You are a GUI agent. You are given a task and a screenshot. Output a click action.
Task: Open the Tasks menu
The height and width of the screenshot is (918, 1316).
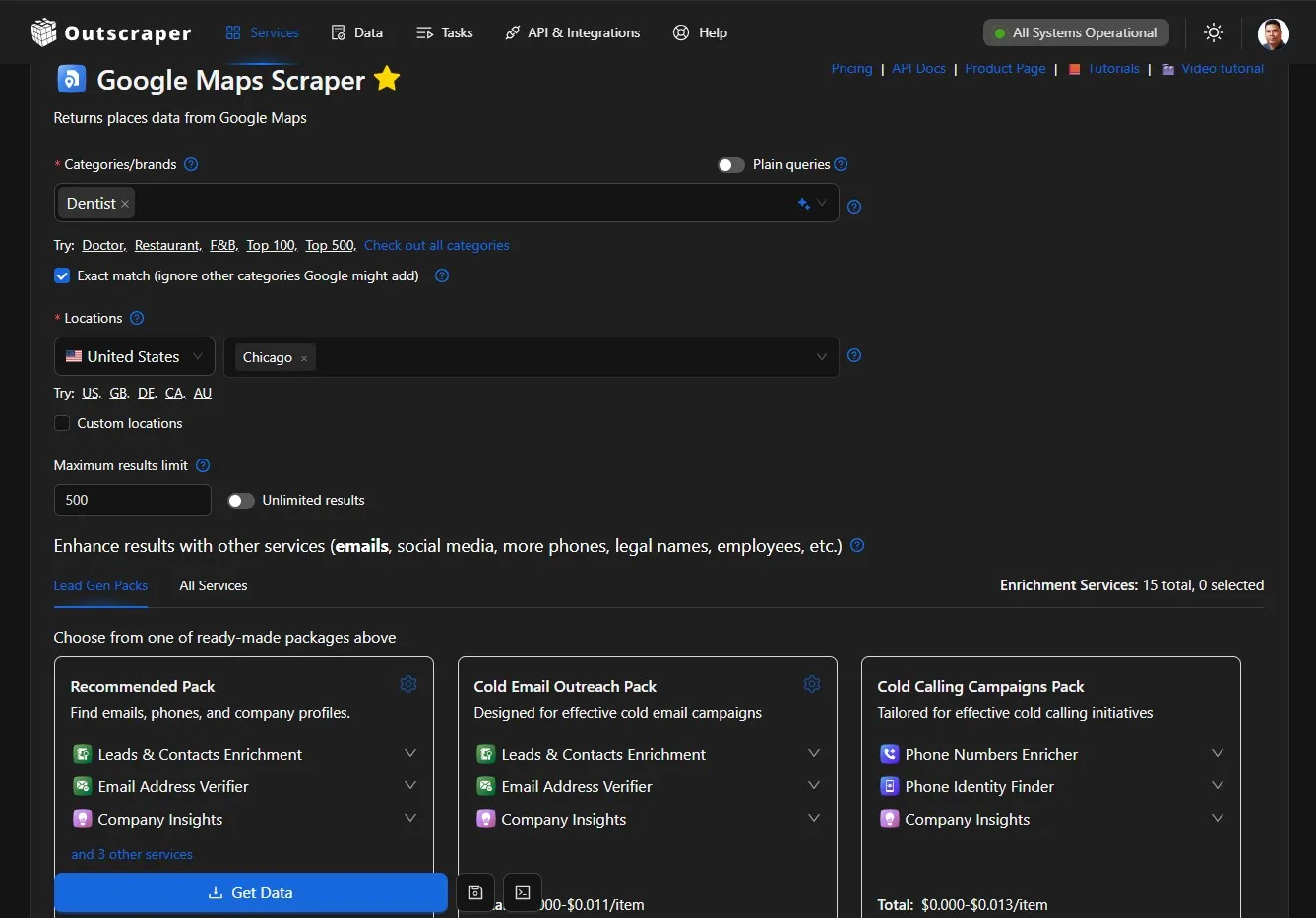click(x=445, y=32)
